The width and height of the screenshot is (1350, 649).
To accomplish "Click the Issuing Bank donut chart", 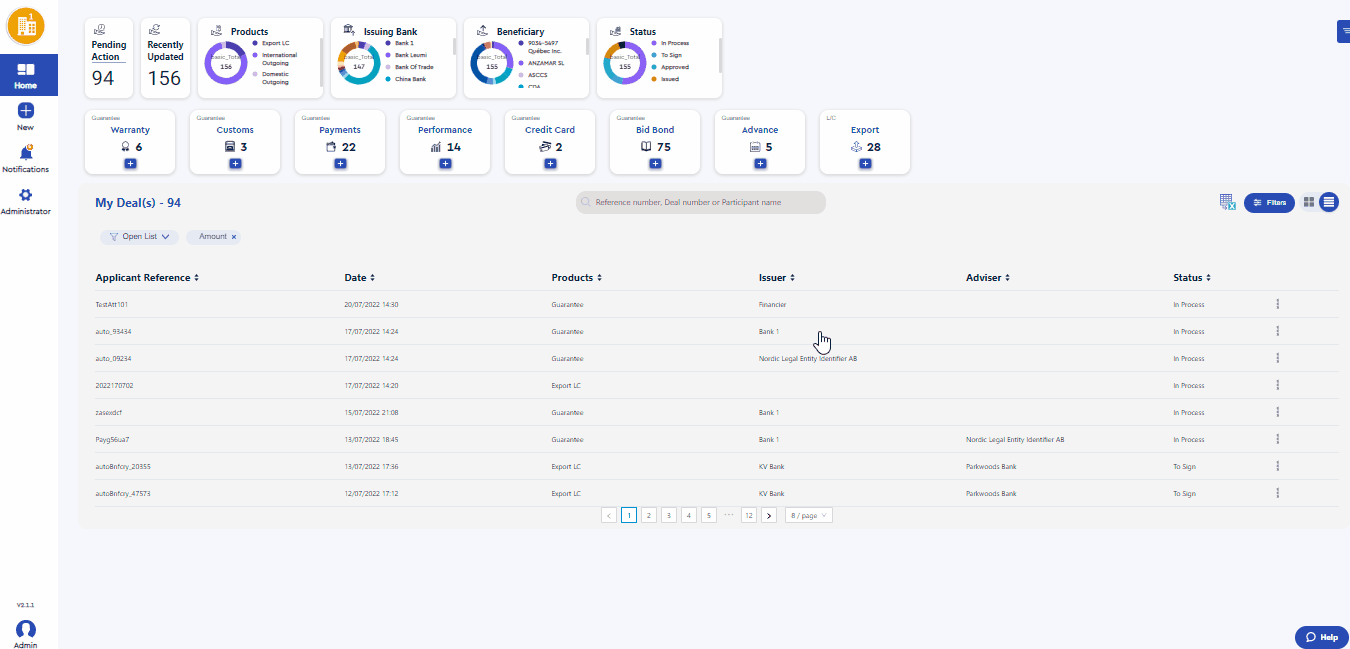I will point(359,62).
